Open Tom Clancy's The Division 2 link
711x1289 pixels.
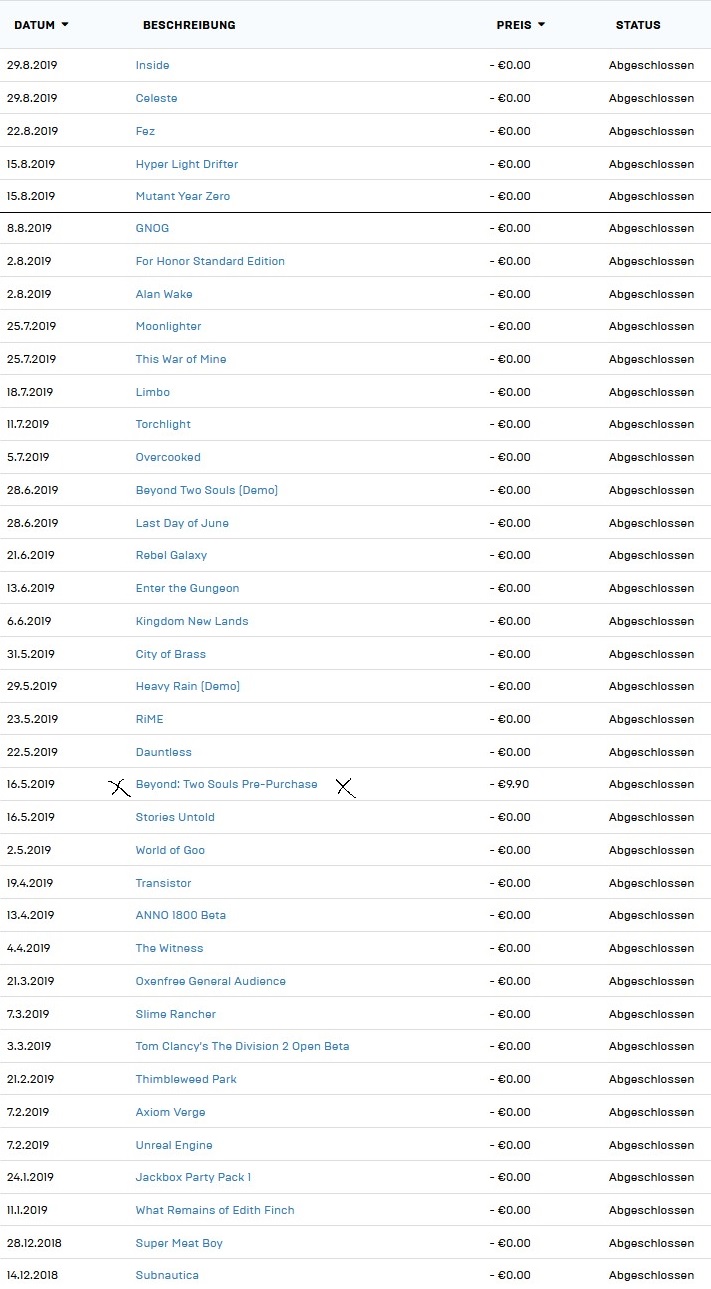click(x=243, y=1046)
